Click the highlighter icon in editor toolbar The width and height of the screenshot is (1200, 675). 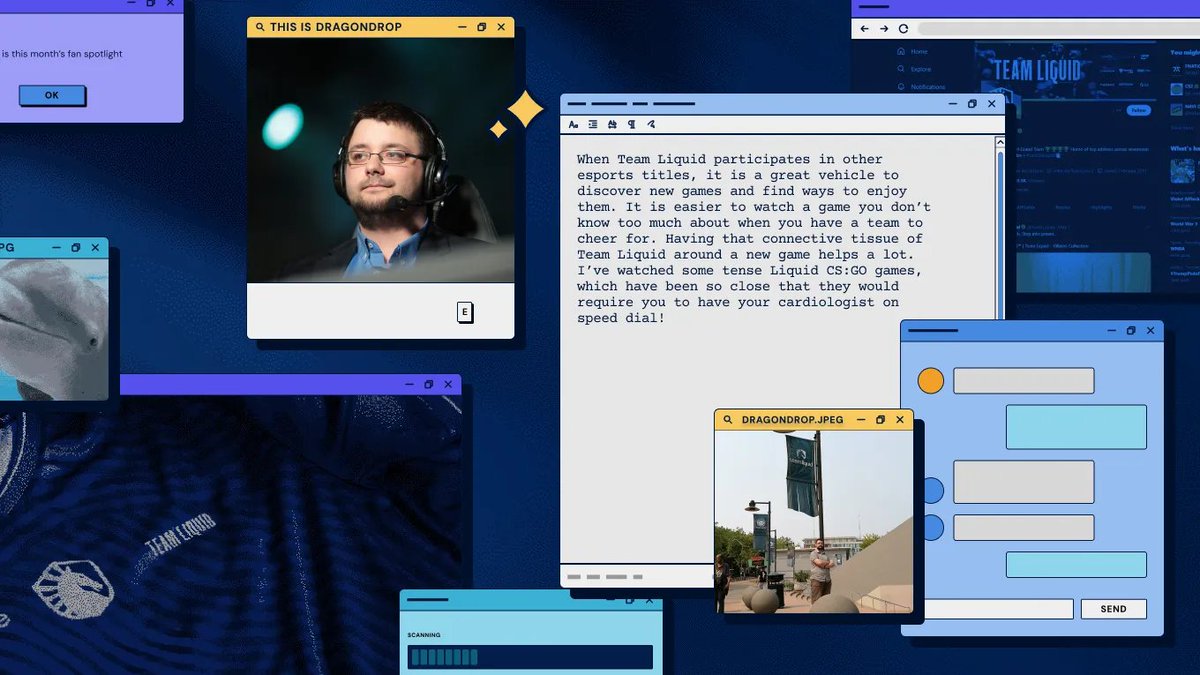[651, 124]
